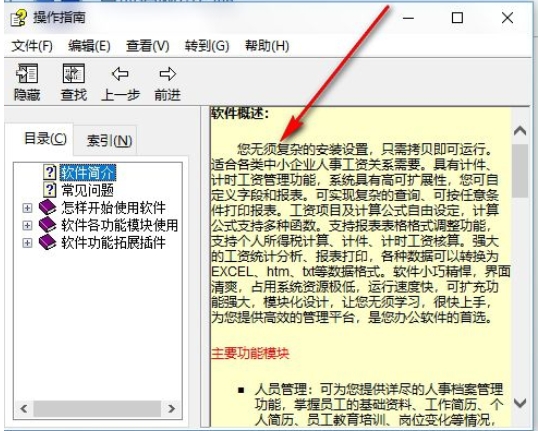This screenshot has height=431, width=538.
Task: Open the 转到(G) menu
Action: (x=207, y=46)
